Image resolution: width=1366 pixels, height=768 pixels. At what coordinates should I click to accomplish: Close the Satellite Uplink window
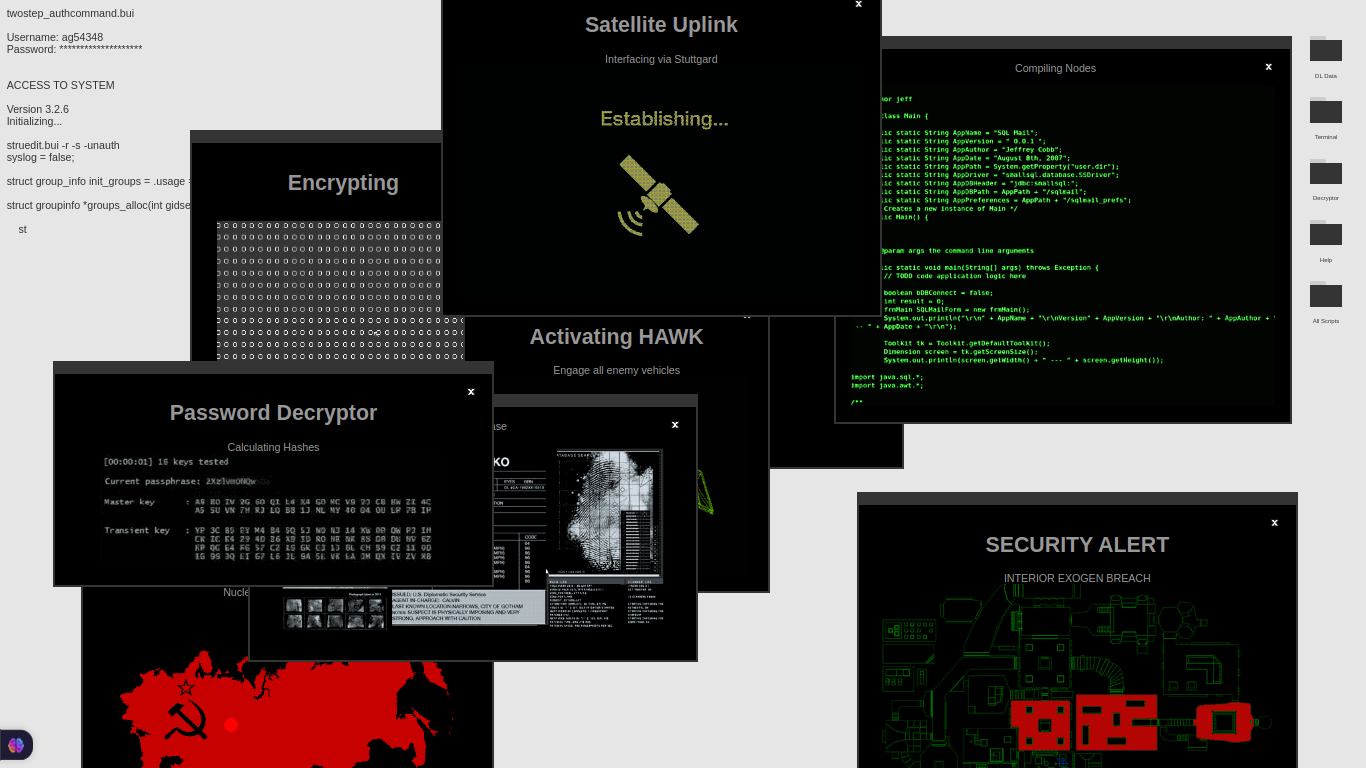coord(858,4)
